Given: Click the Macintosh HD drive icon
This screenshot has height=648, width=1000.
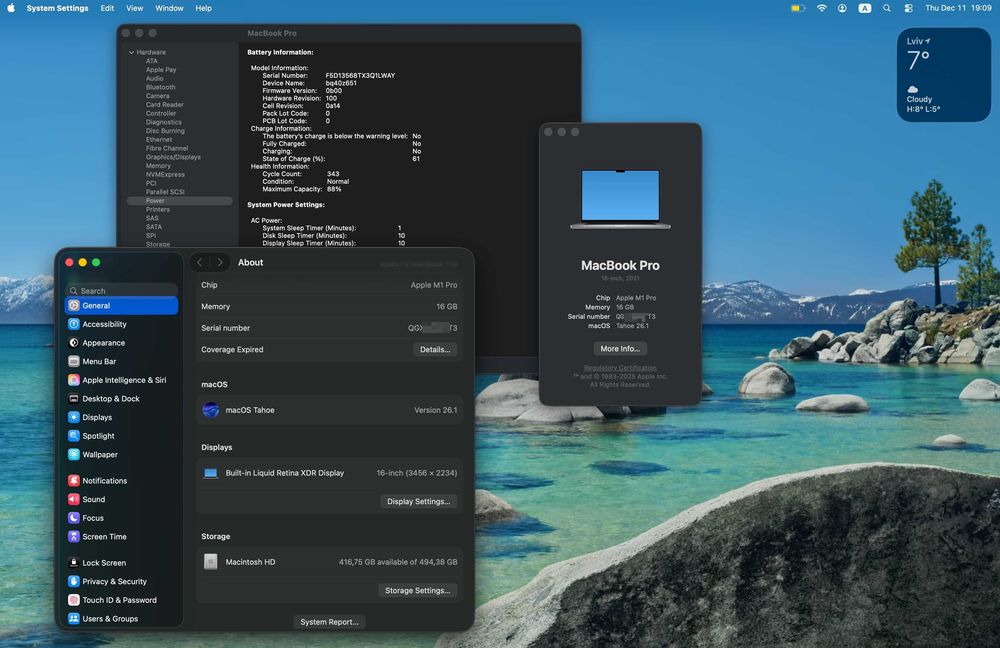Looking at the screenshot, I should (210, 562).
